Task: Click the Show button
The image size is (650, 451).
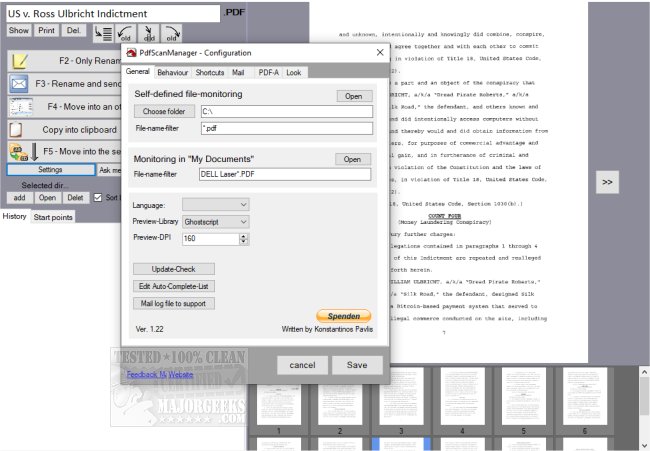Action: point(19,30)
